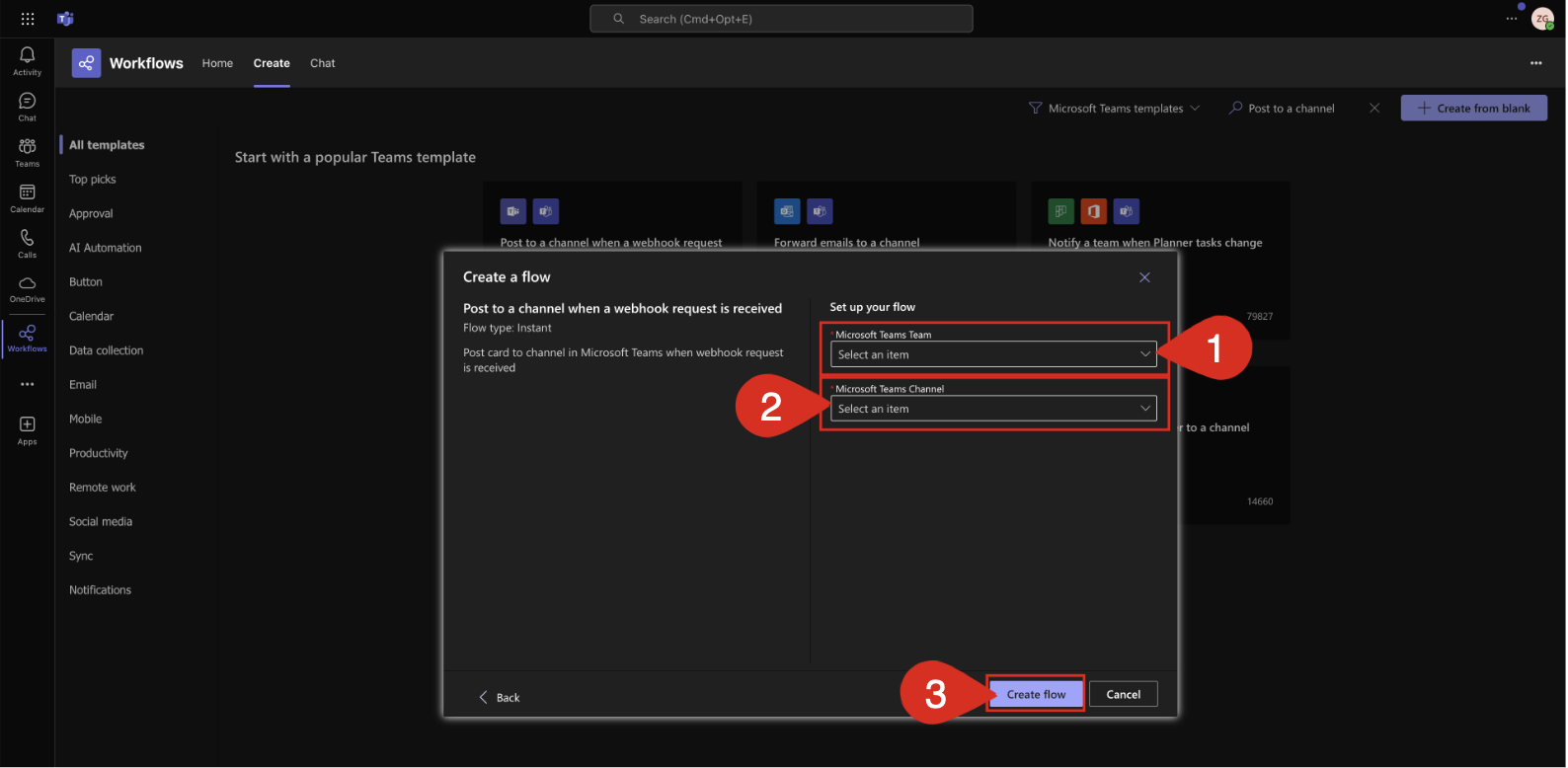
Task: Click the Create from blank button
Action: [1473, 109]
